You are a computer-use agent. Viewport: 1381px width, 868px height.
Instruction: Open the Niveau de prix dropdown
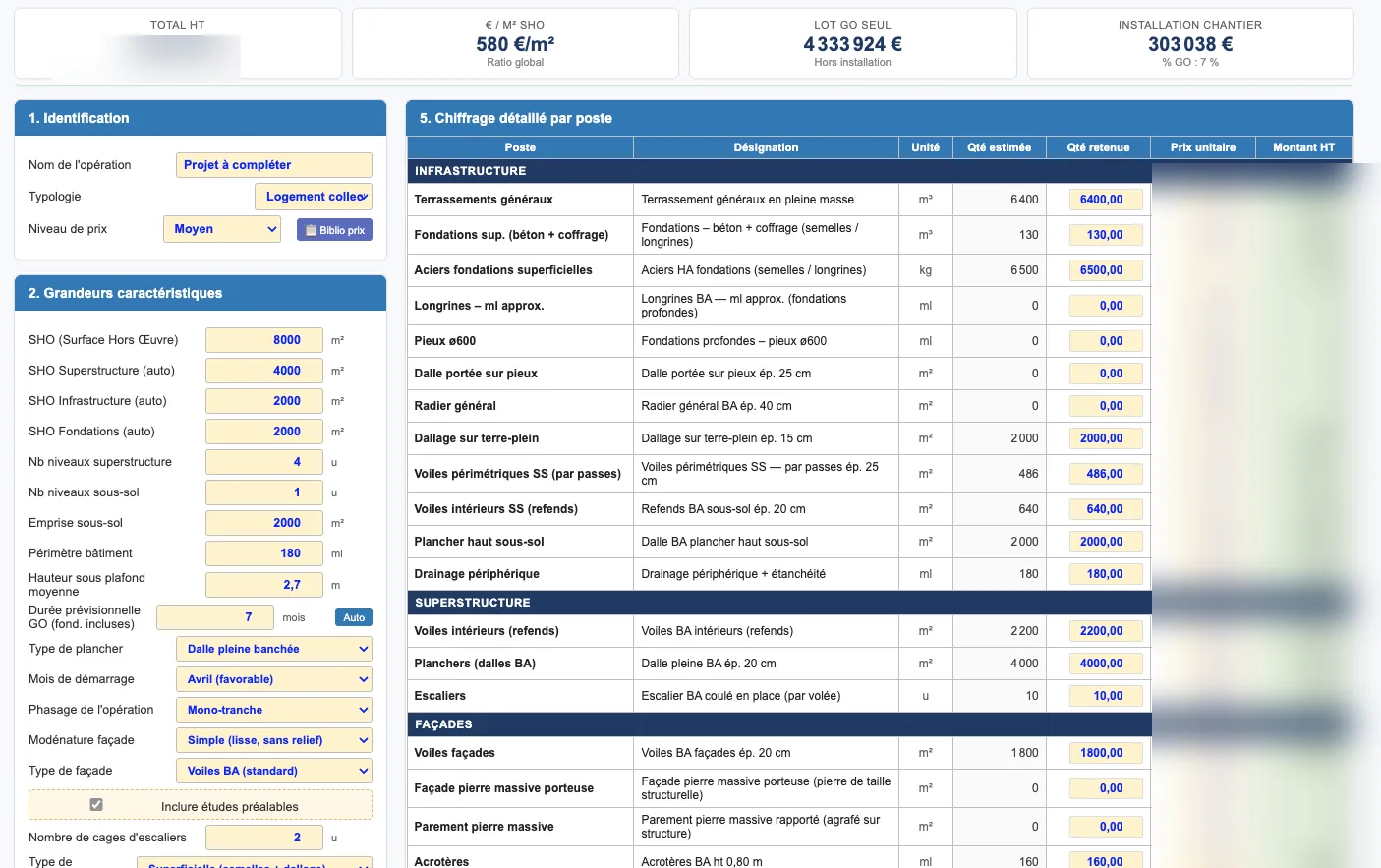coord(222,229)
